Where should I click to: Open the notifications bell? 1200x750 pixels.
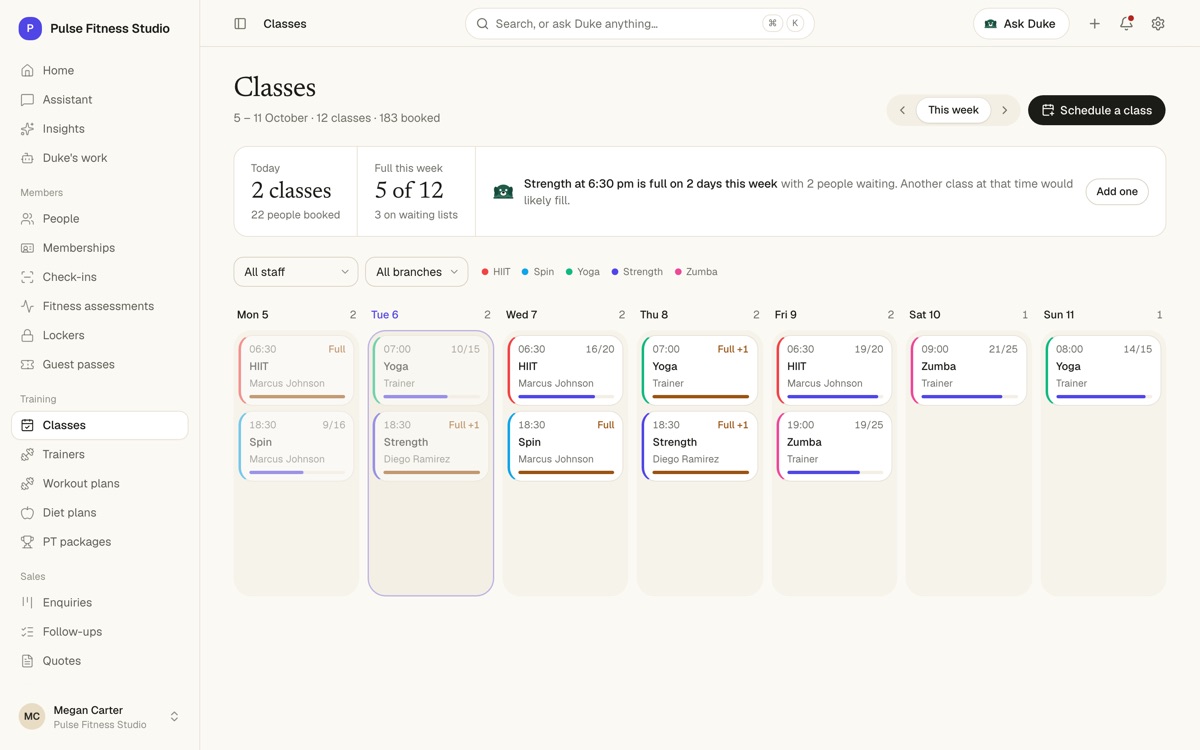coord(1126,24)
